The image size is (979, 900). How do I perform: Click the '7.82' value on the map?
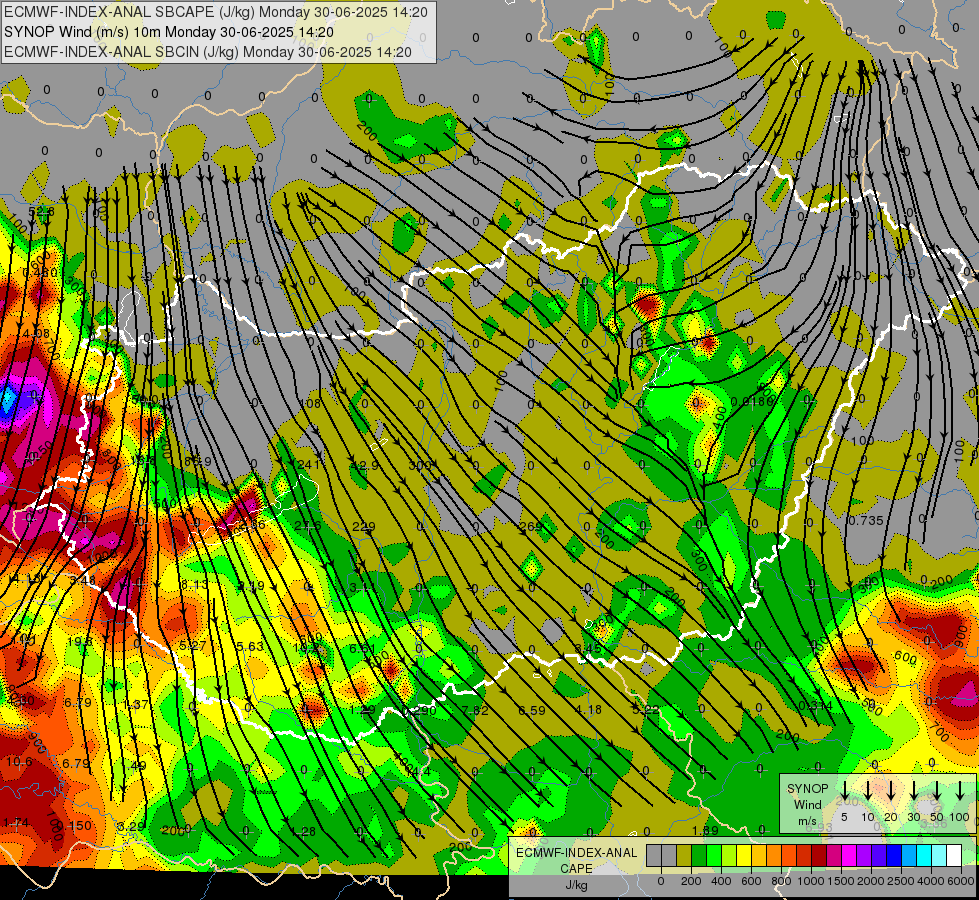point(475,710)
